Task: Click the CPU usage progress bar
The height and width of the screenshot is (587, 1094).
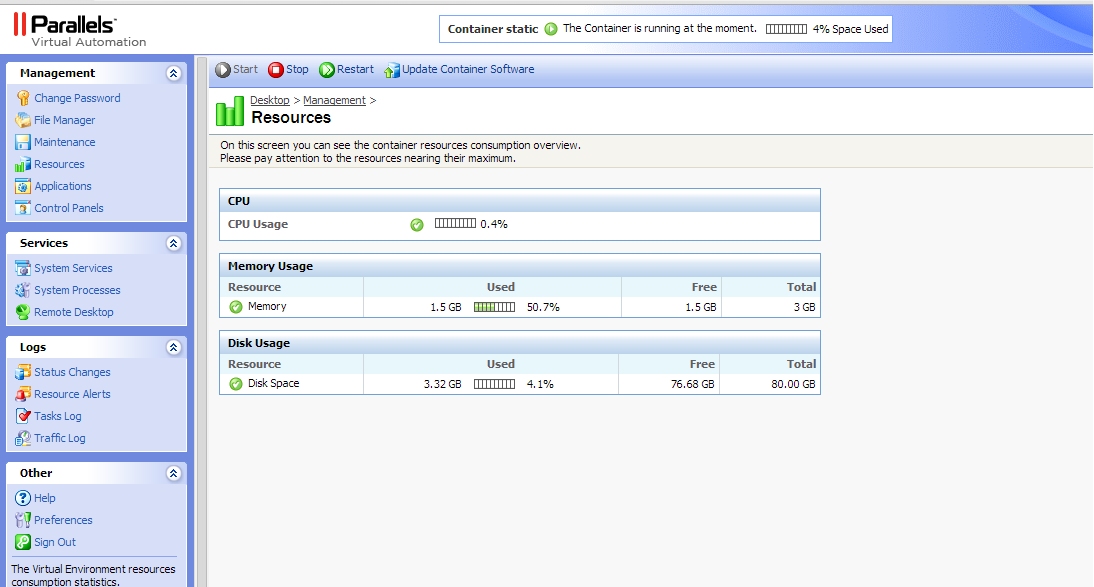Action: click(456, 223)
